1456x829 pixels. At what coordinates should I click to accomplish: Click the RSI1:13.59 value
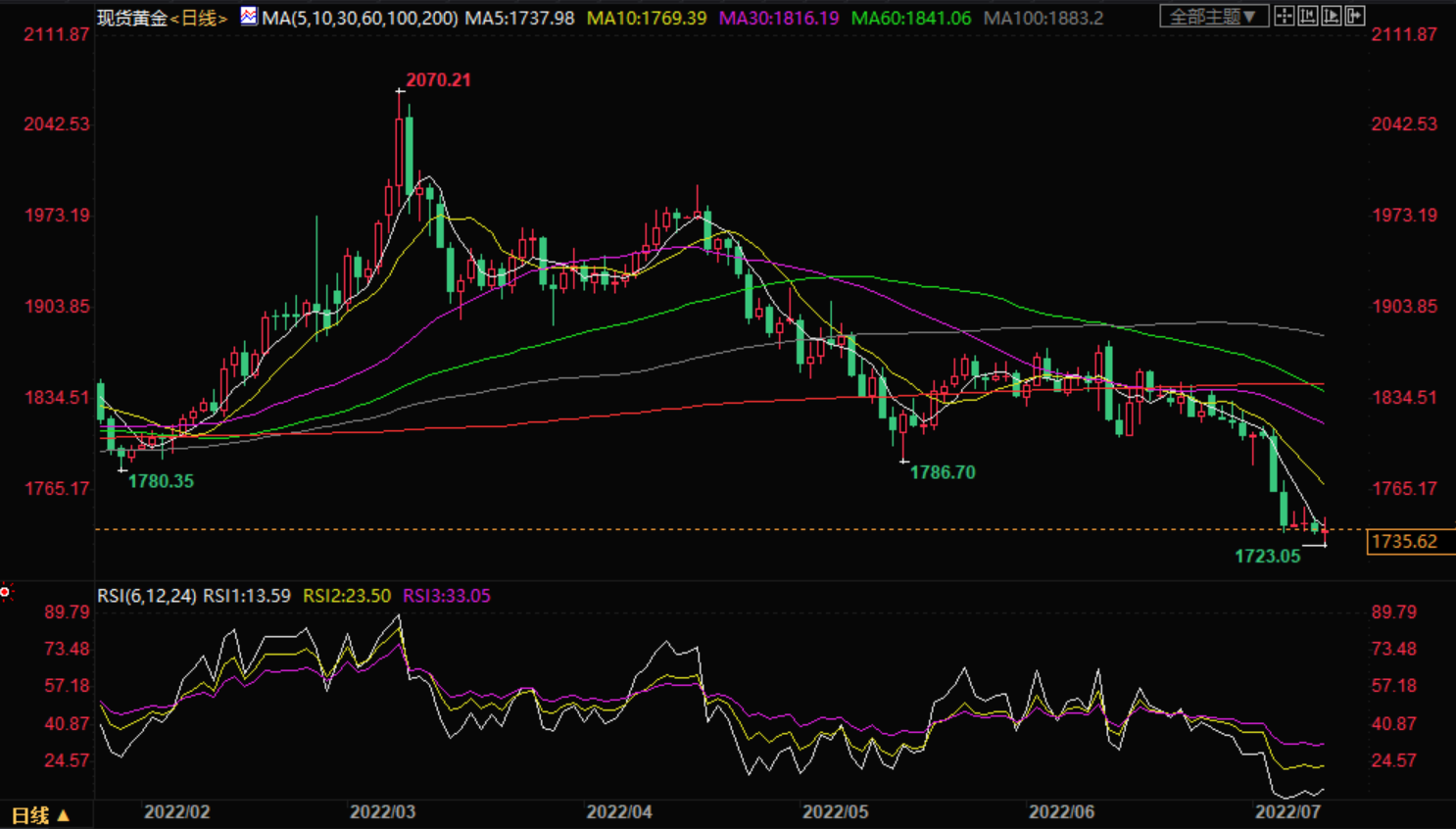pyautogui.click(x=247, y=596)
